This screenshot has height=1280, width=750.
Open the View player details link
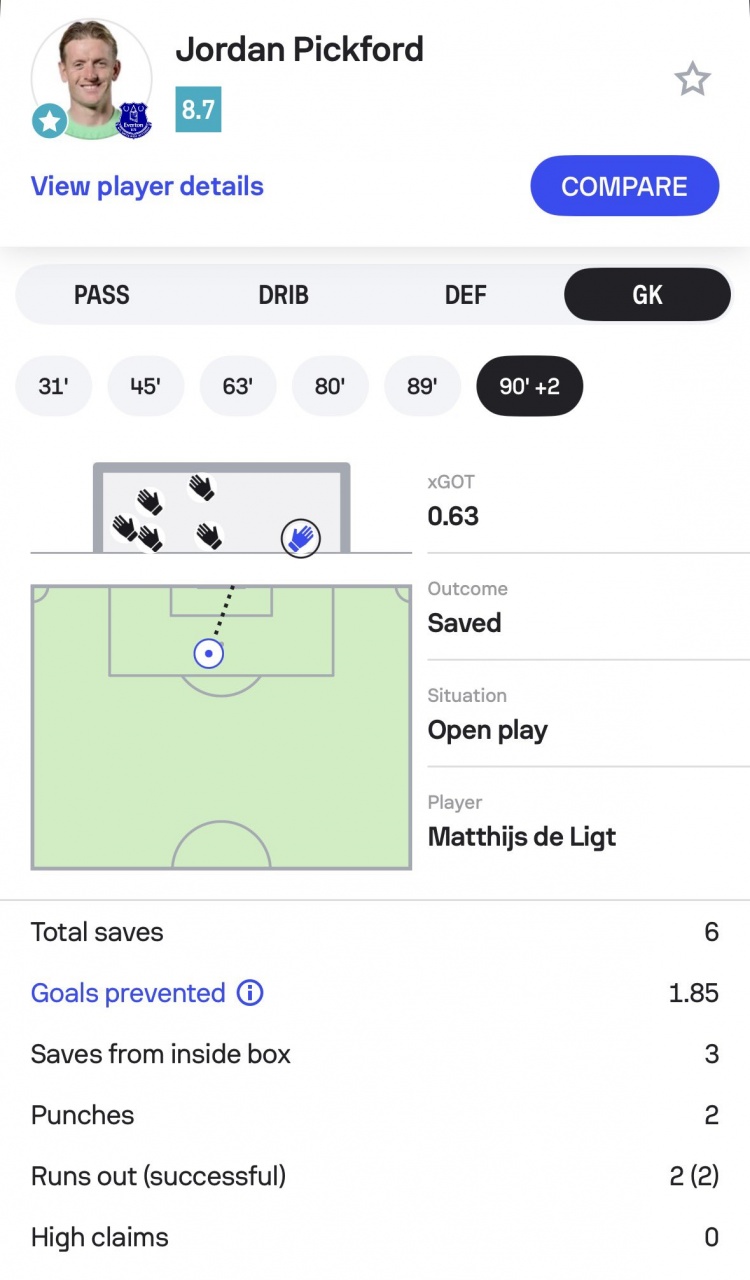(x=147, y=186)
